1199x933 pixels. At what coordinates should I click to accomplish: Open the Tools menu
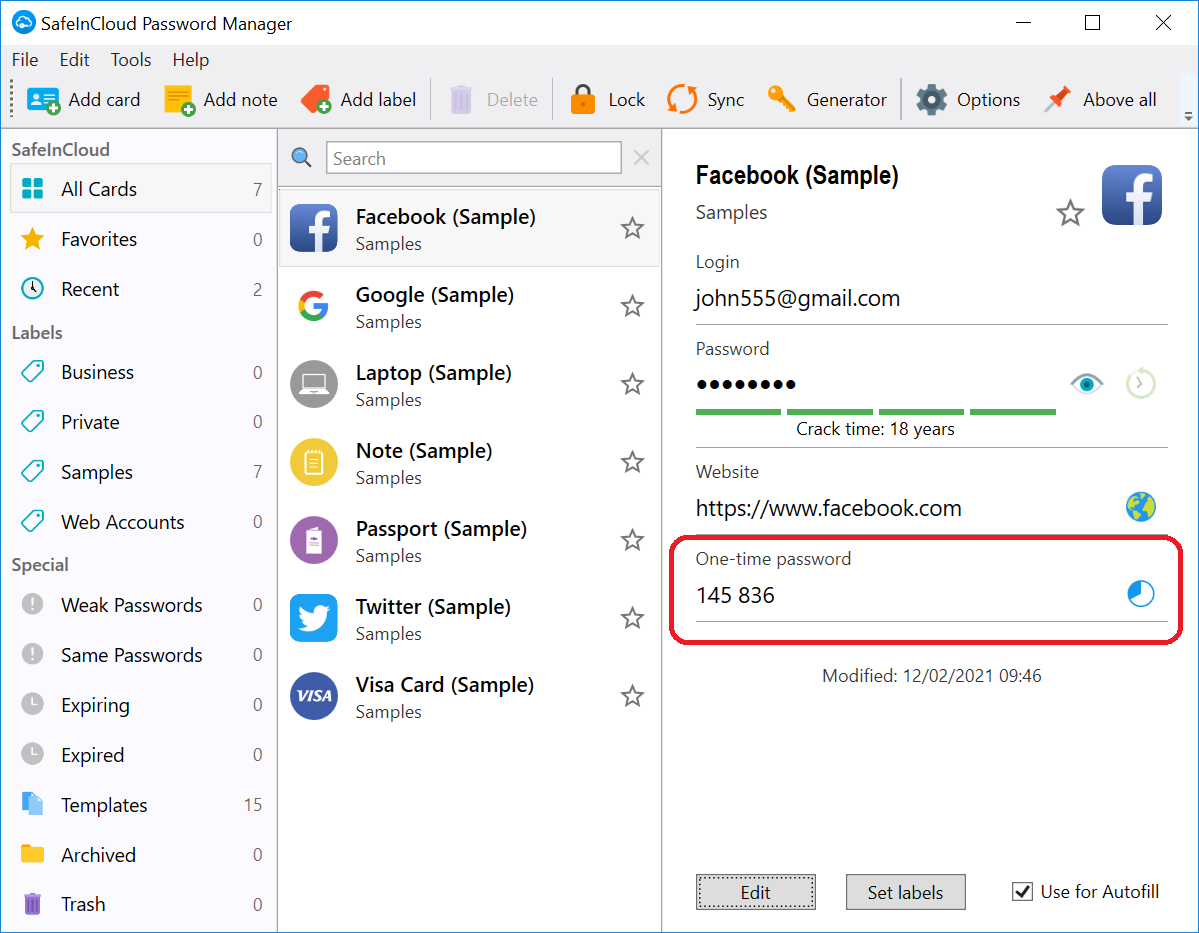(x=131, y=60)
